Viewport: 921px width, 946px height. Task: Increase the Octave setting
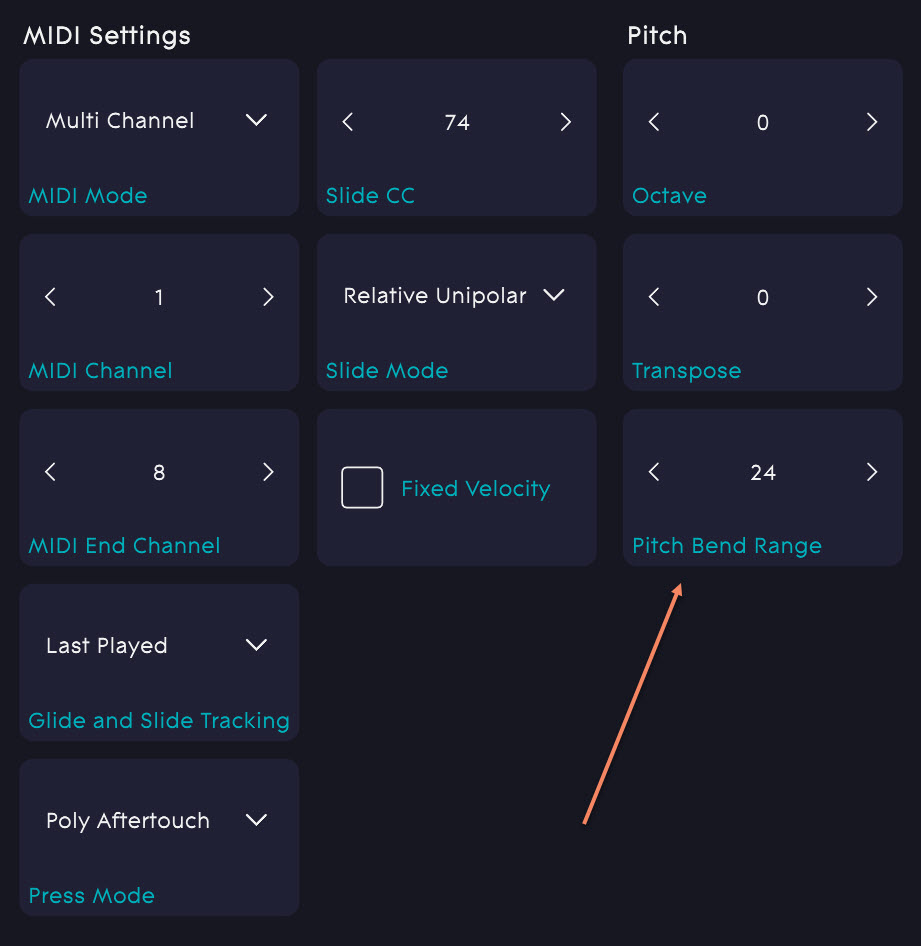pos(871,122)
